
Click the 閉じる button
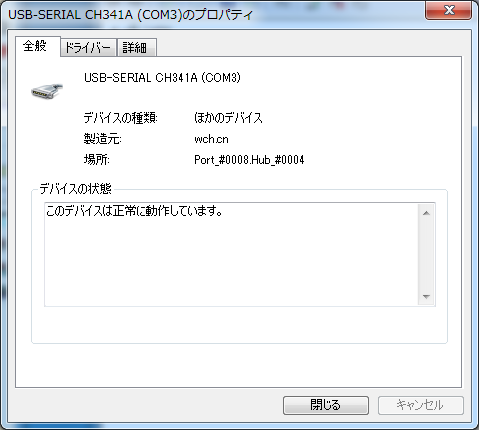click(326, 405)
